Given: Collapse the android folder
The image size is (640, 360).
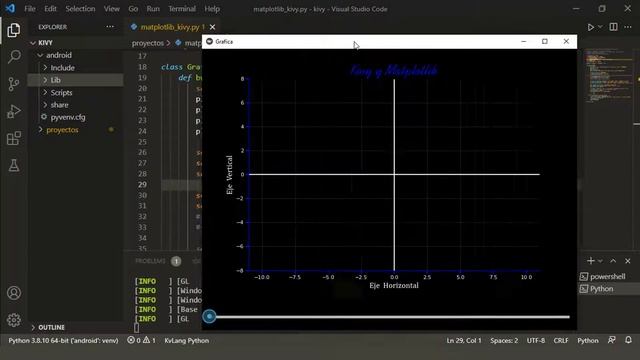Looking at the screenshot, I should [x=40, y=55].
